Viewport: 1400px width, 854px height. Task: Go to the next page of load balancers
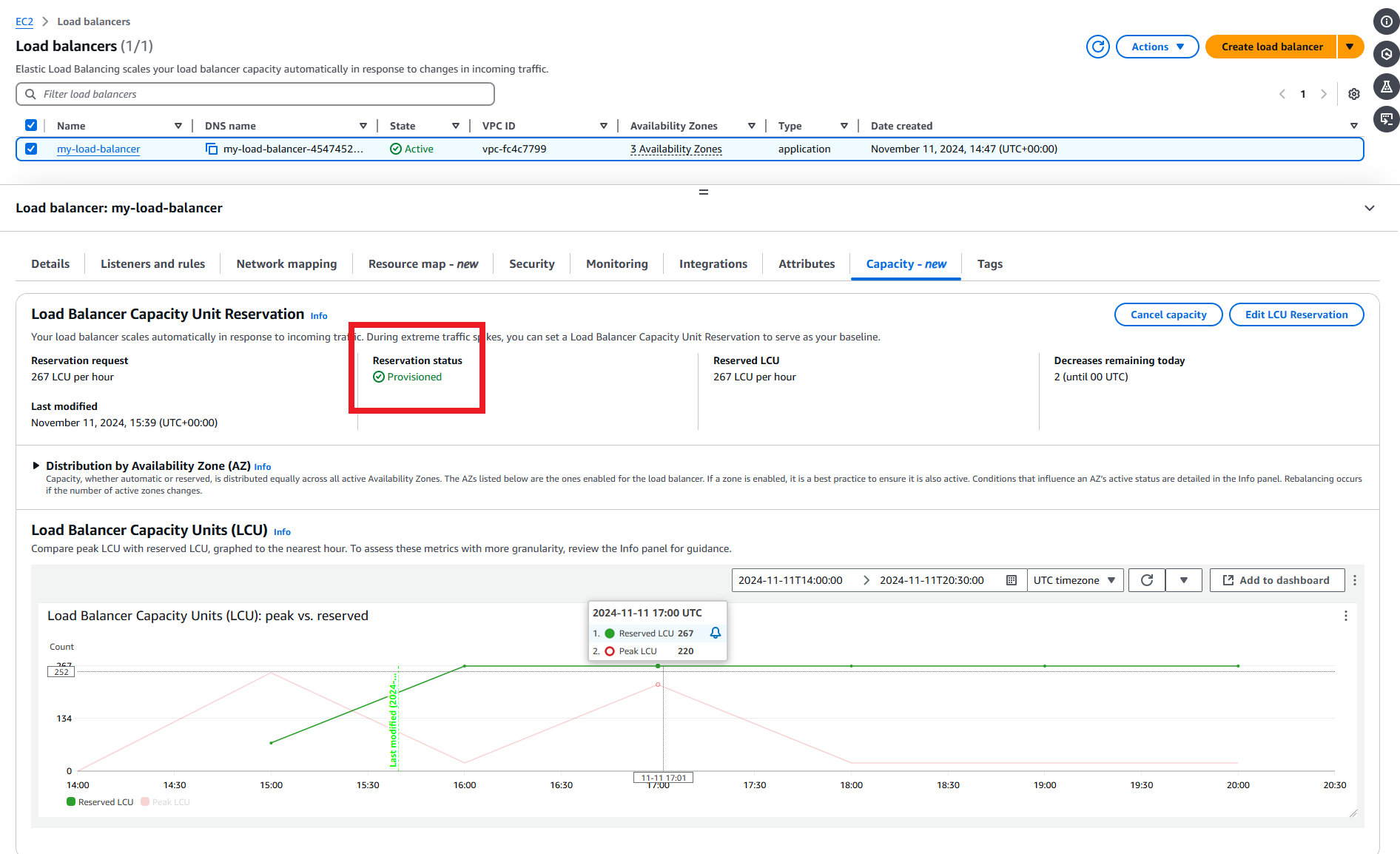point(1324,94)
